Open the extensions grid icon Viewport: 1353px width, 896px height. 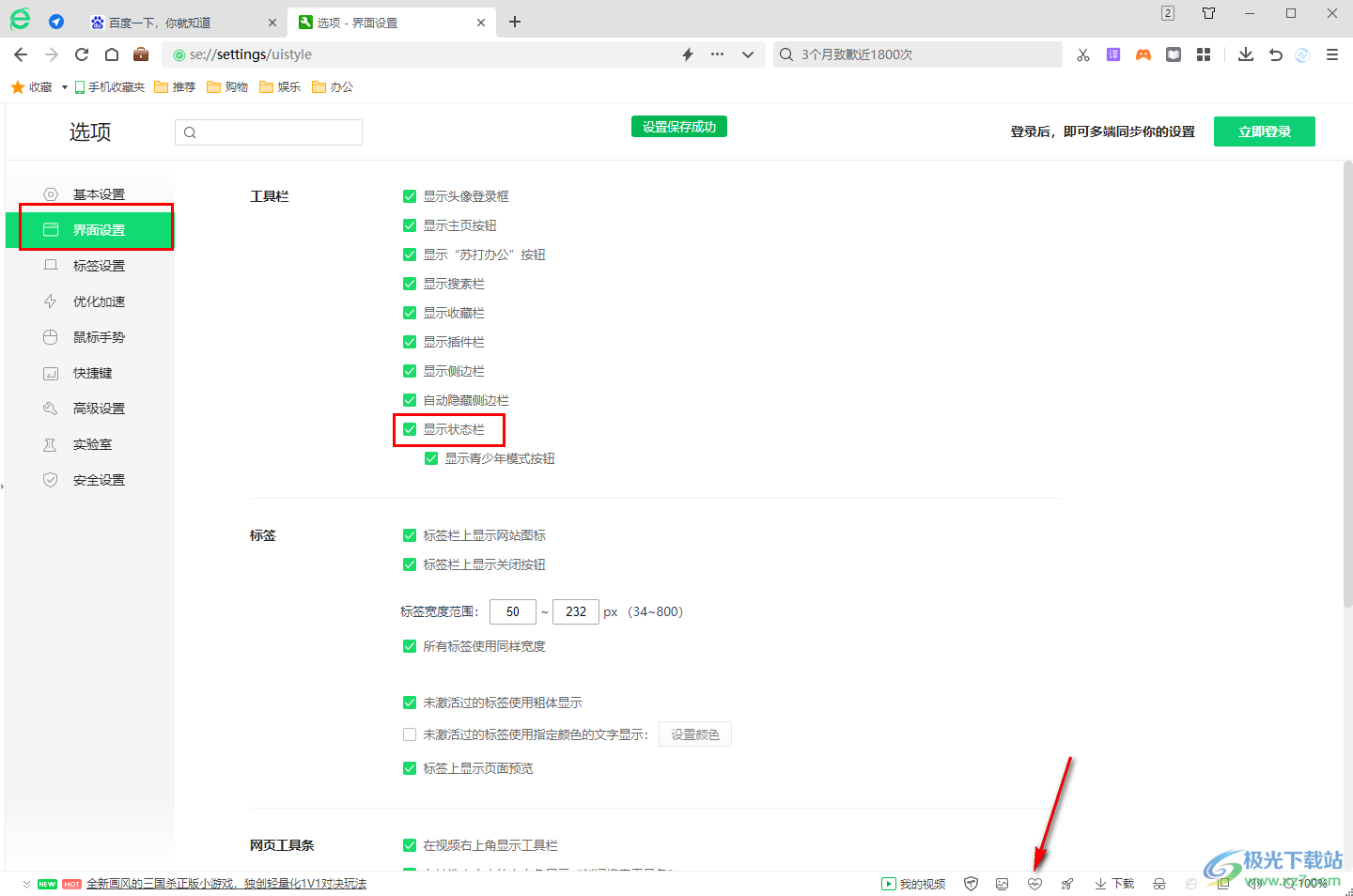click(1204, 54)
